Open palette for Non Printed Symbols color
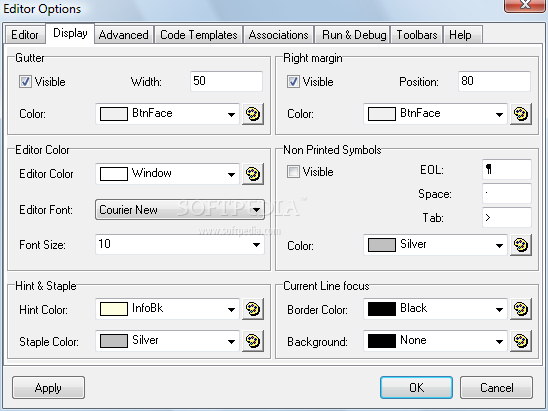The height and width of the screenshot is (411, 548). [521, 245]
